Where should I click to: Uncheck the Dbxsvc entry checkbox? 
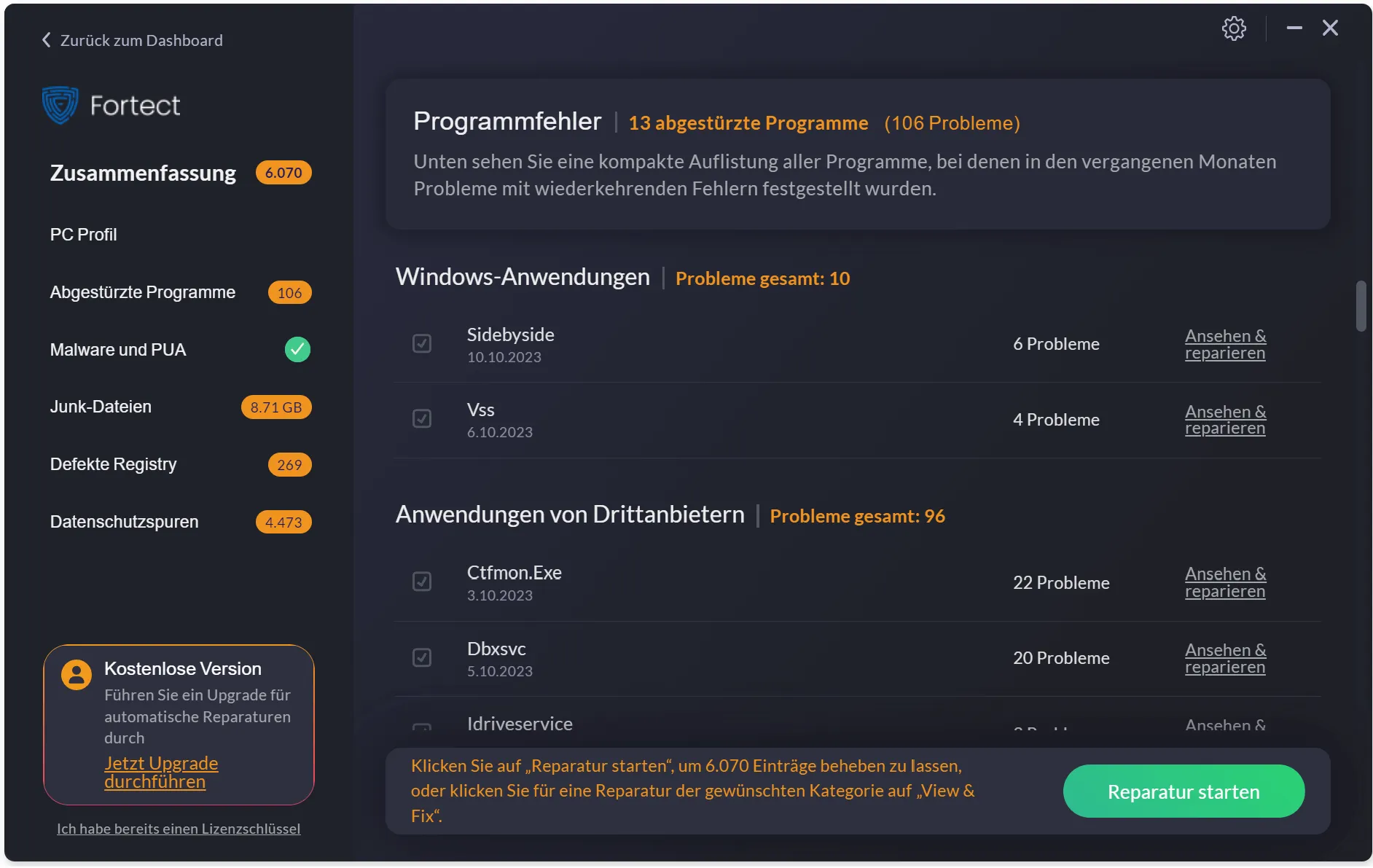[x=422, y=657]
